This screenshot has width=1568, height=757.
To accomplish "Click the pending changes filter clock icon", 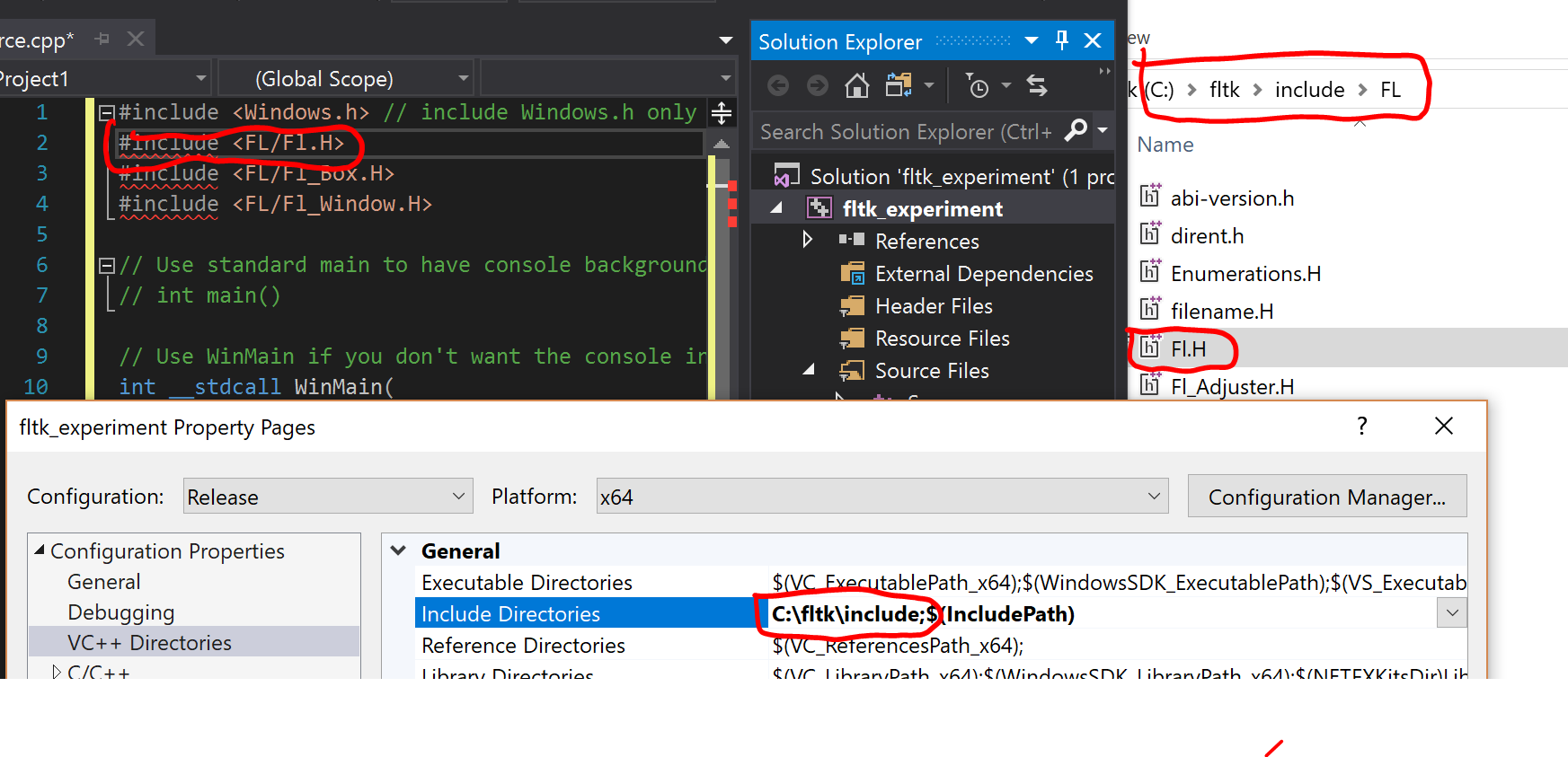I will tap(978, 85).
